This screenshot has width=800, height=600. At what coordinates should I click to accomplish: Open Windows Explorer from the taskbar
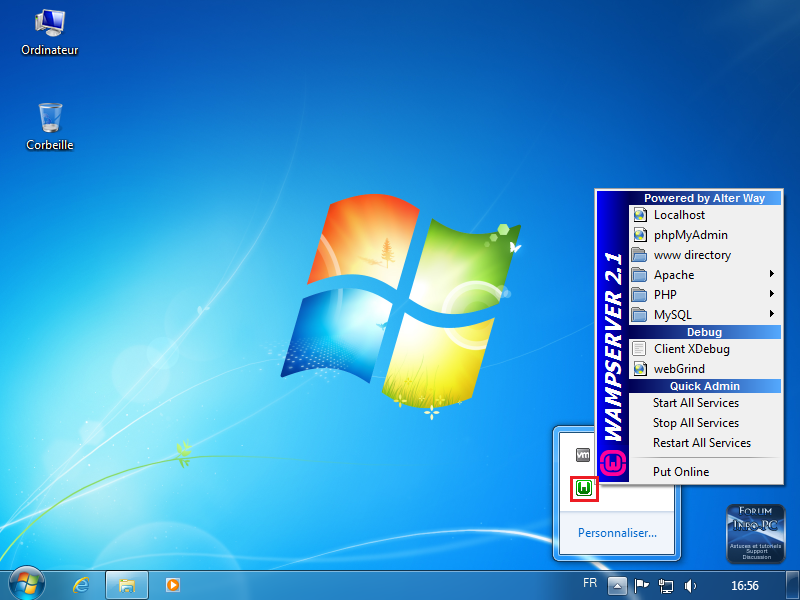(x=127, y=585)
